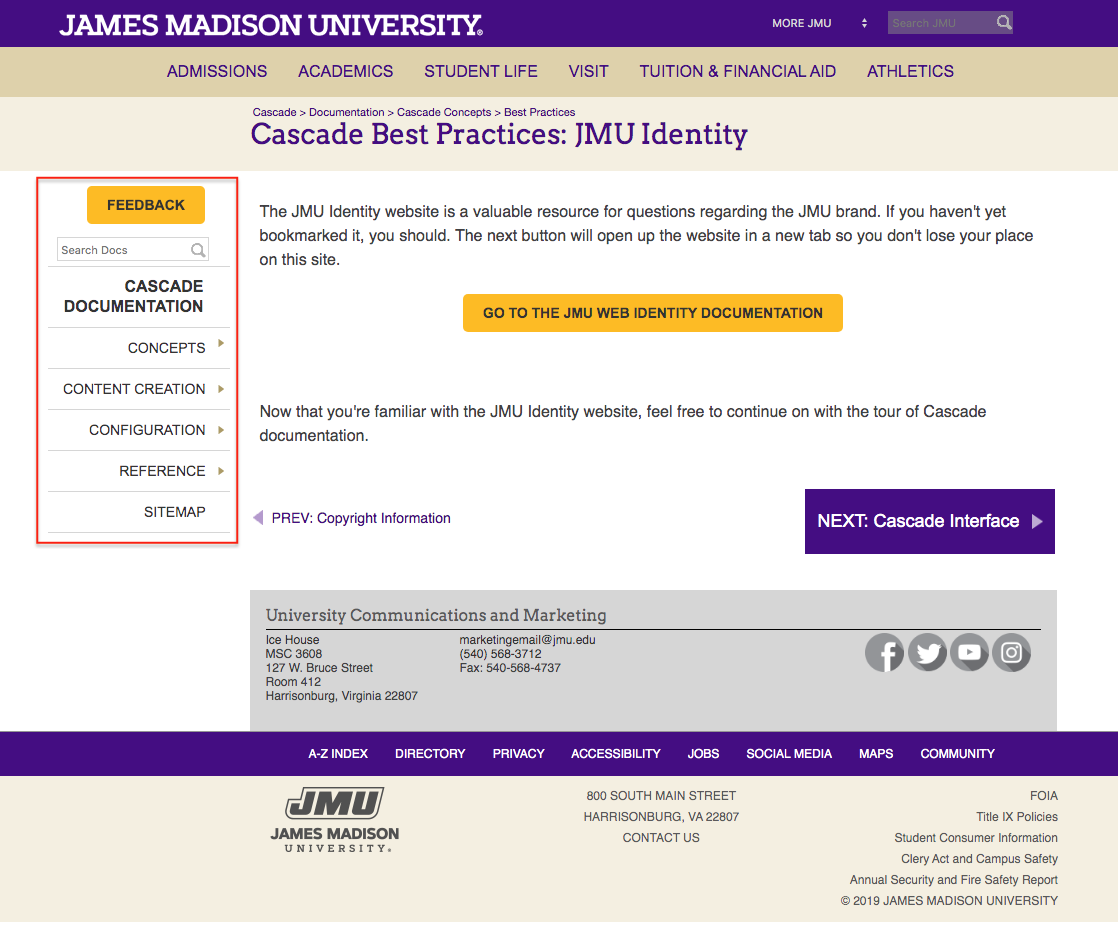
Task: Open the Academics menu
Action: (345, 71)
